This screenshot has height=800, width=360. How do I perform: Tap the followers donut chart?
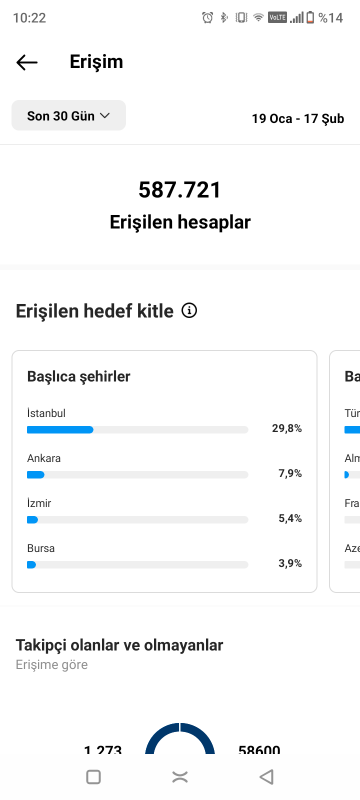coord(180,738)
